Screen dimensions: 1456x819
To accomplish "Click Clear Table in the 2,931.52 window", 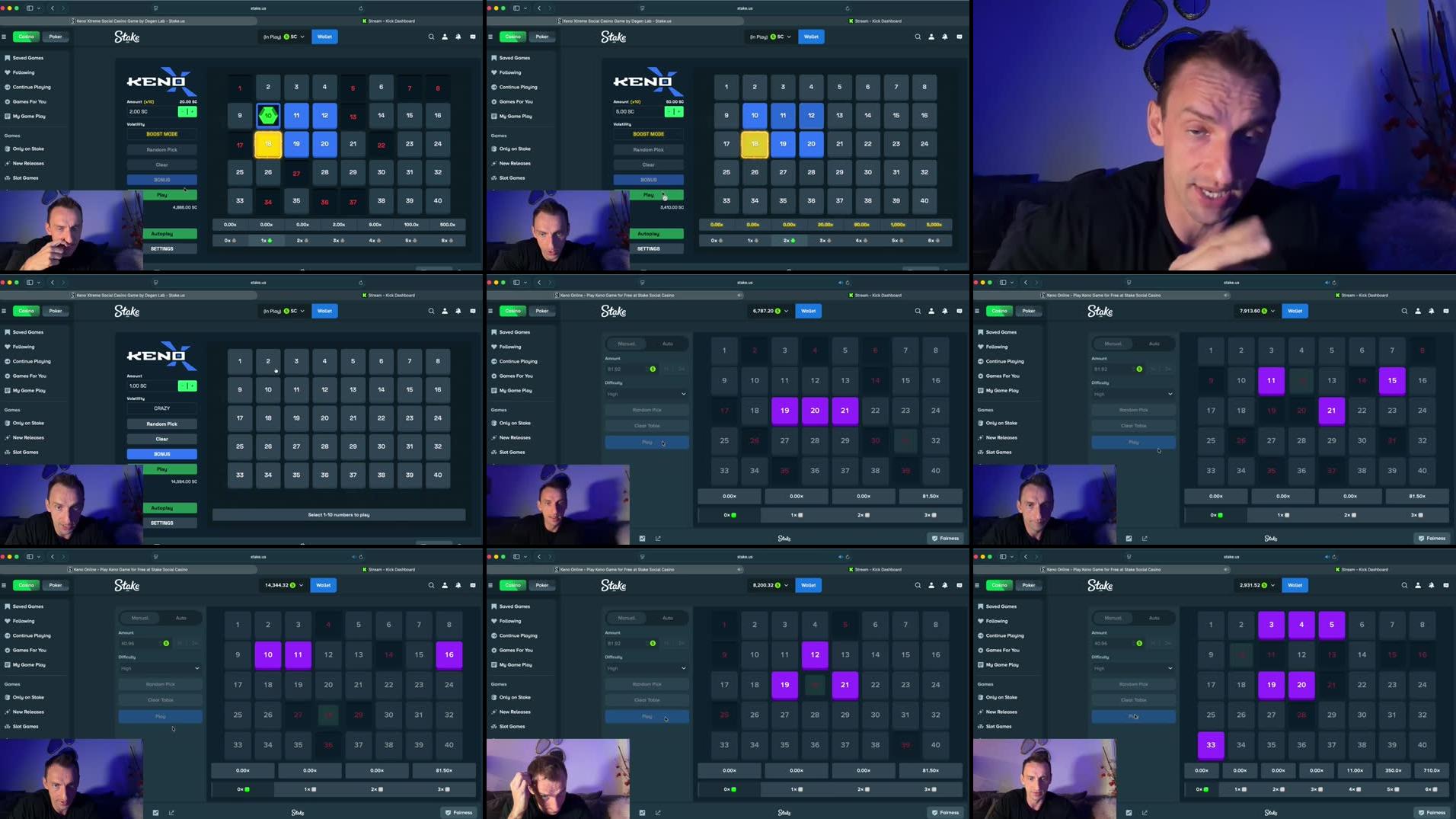I will (1133, 699).
